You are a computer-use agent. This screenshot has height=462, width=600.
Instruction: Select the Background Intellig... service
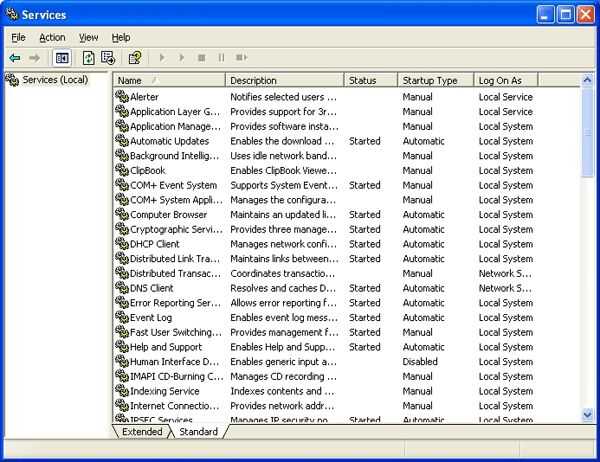pos(174,156)
